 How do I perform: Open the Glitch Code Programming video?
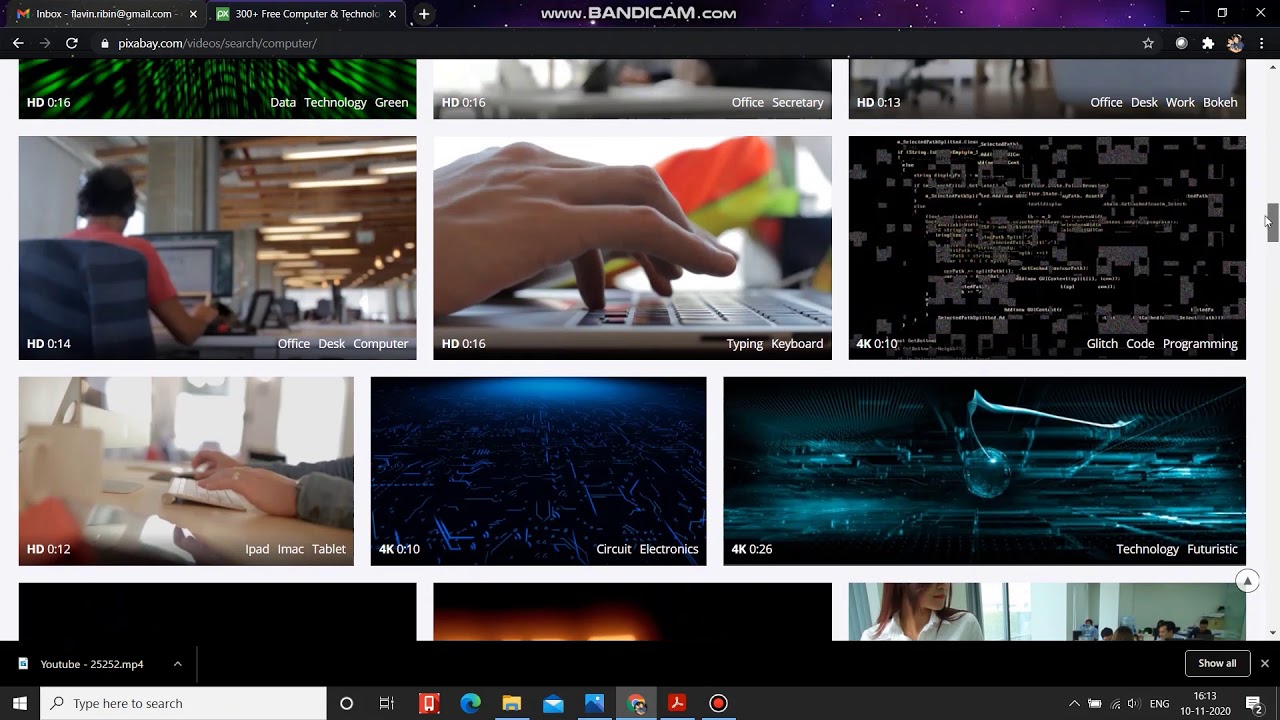(x=1047, y=248)
